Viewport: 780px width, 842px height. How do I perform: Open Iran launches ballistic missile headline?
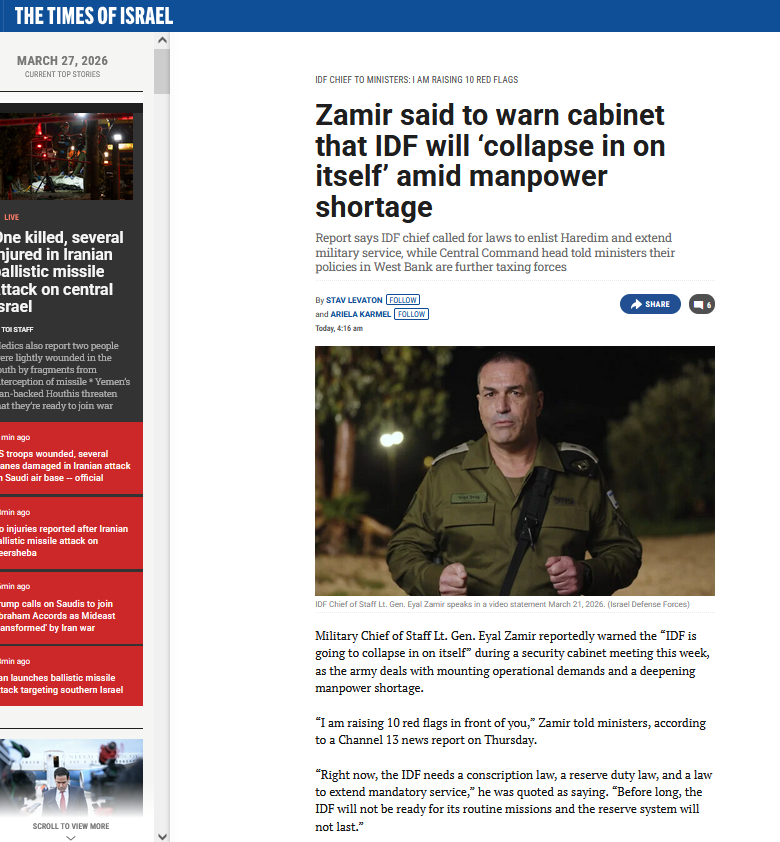pyautogui.click(x=61, y=684)
